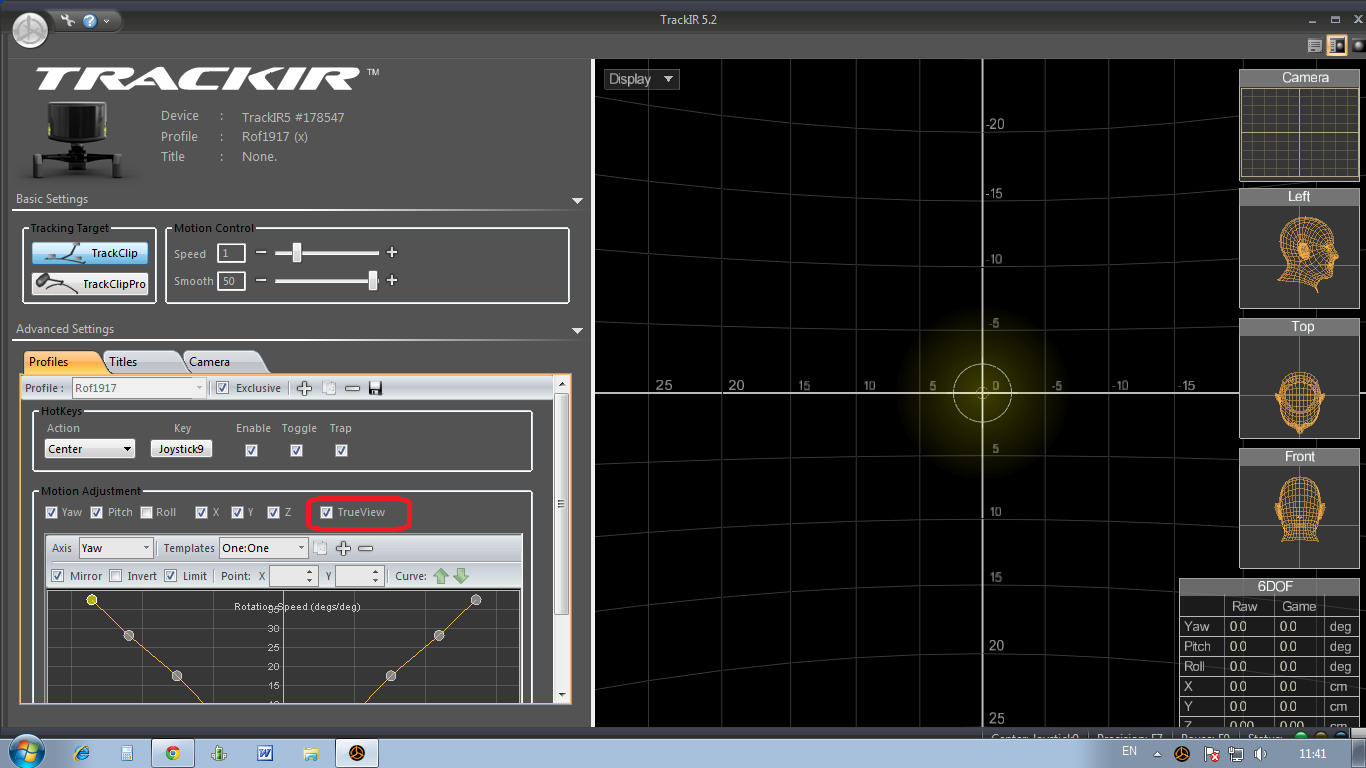Viewport: 1366px width, 768px height.
Task: Launch Internet Explorer from taskbar
Action: tap(83, 753)
